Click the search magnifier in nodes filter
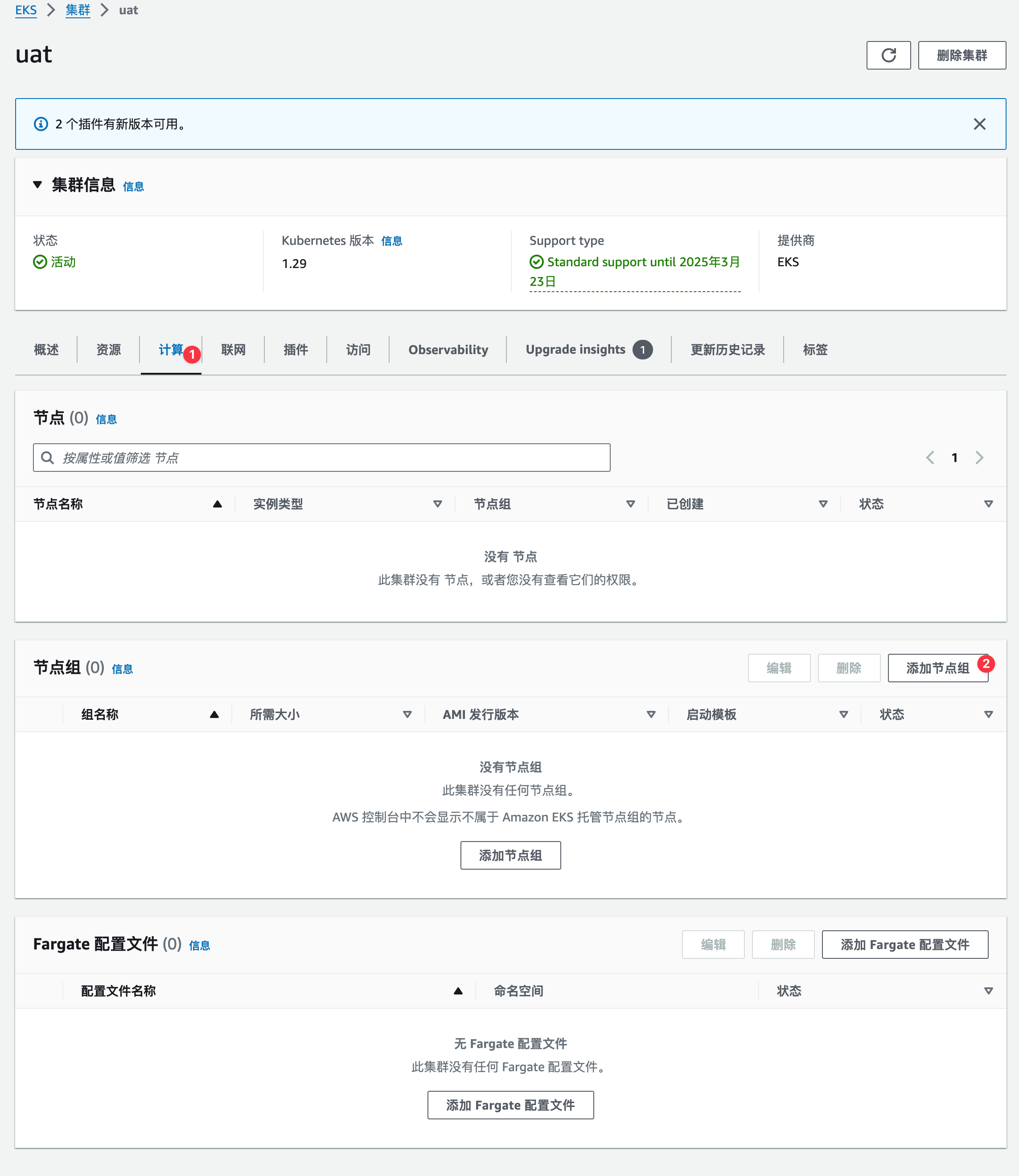 (x=48, y=458)
